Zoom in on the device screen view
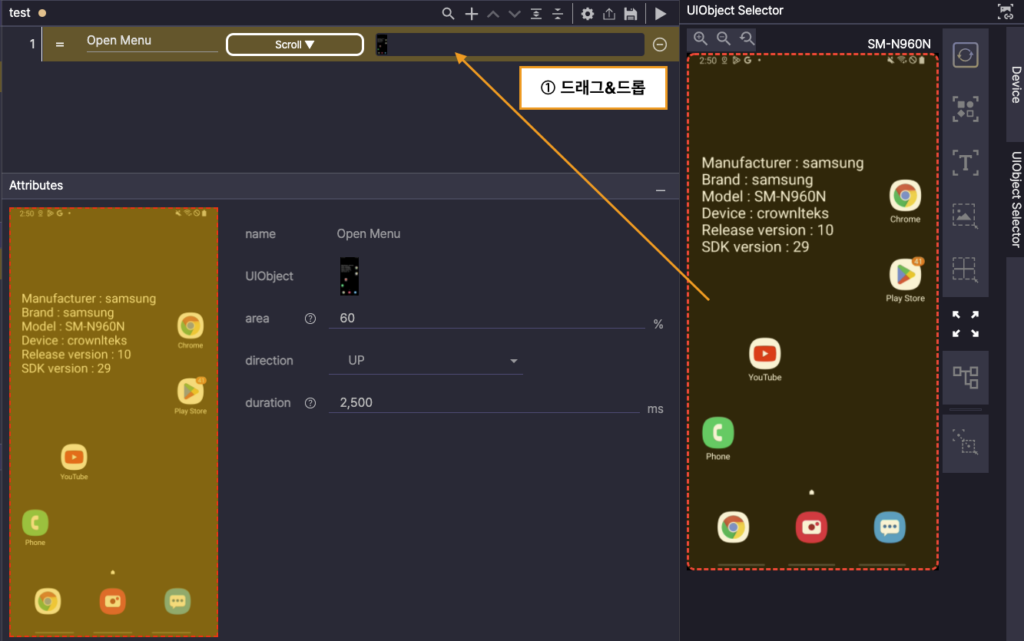Screen dimensions: 1024x641 [700, 38]
